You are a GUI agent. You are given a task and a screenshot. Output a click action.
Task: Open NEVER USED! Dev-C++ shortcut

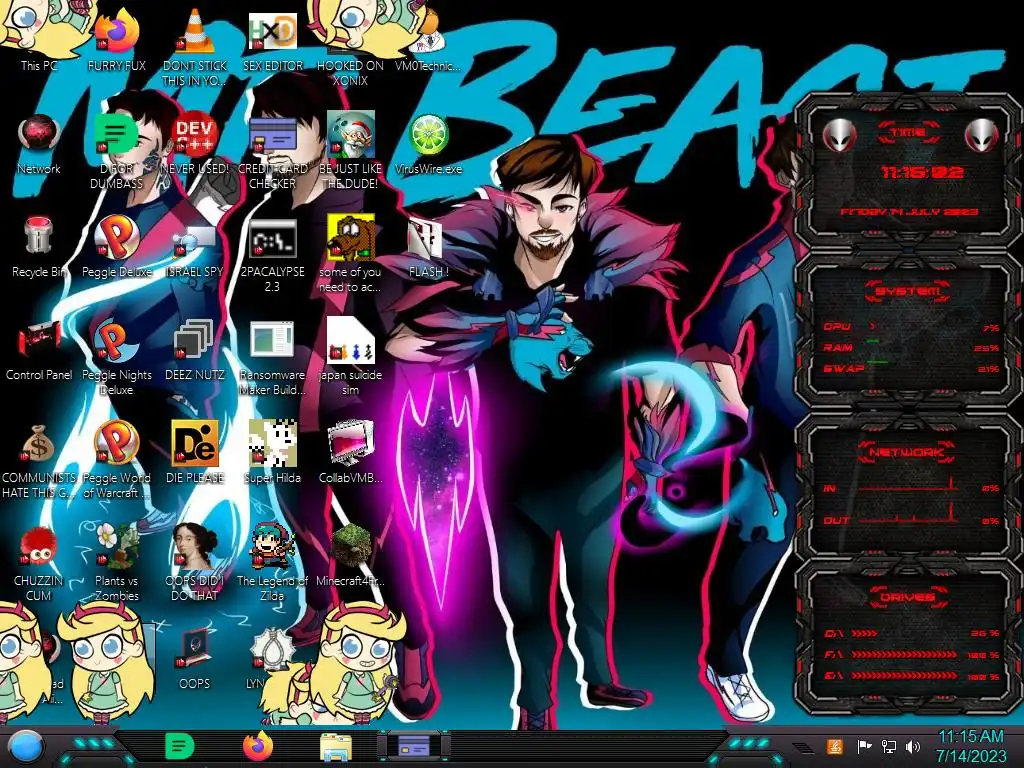195,144
